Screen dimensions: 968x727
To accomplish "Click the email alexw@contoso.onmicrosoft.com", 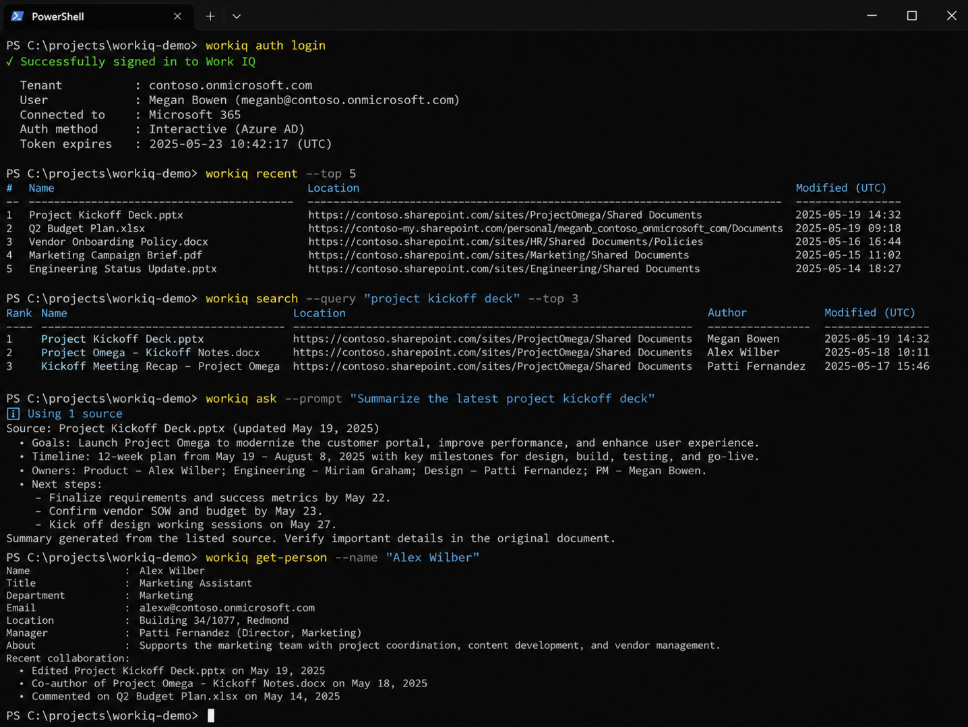I will point(227,608).
